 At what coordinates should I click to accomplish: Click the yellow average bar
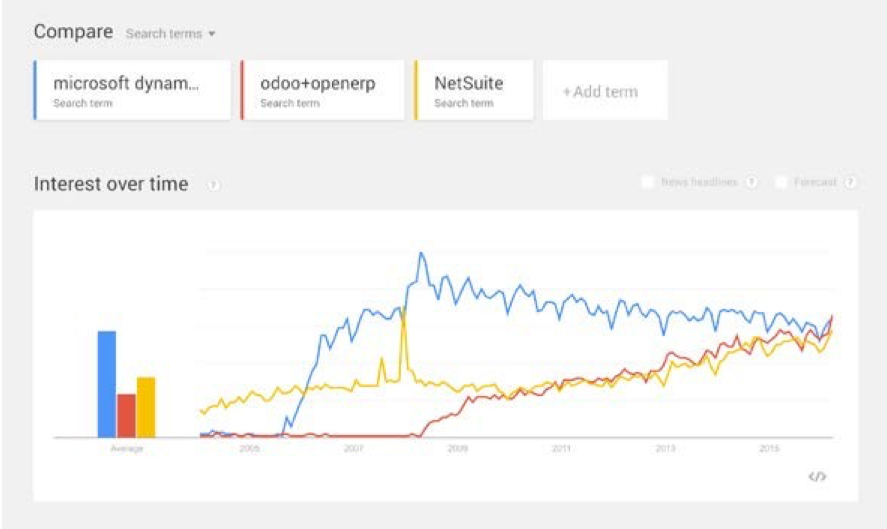point(146,407)
